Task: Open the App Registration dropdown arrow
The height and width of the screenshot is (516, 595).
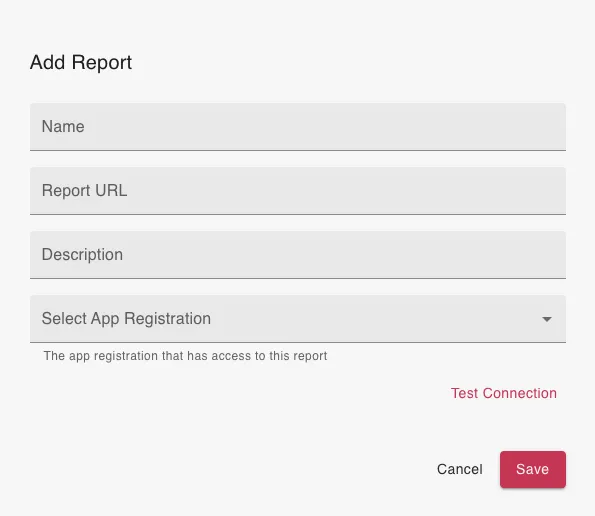Action: [x=546, y=319]
